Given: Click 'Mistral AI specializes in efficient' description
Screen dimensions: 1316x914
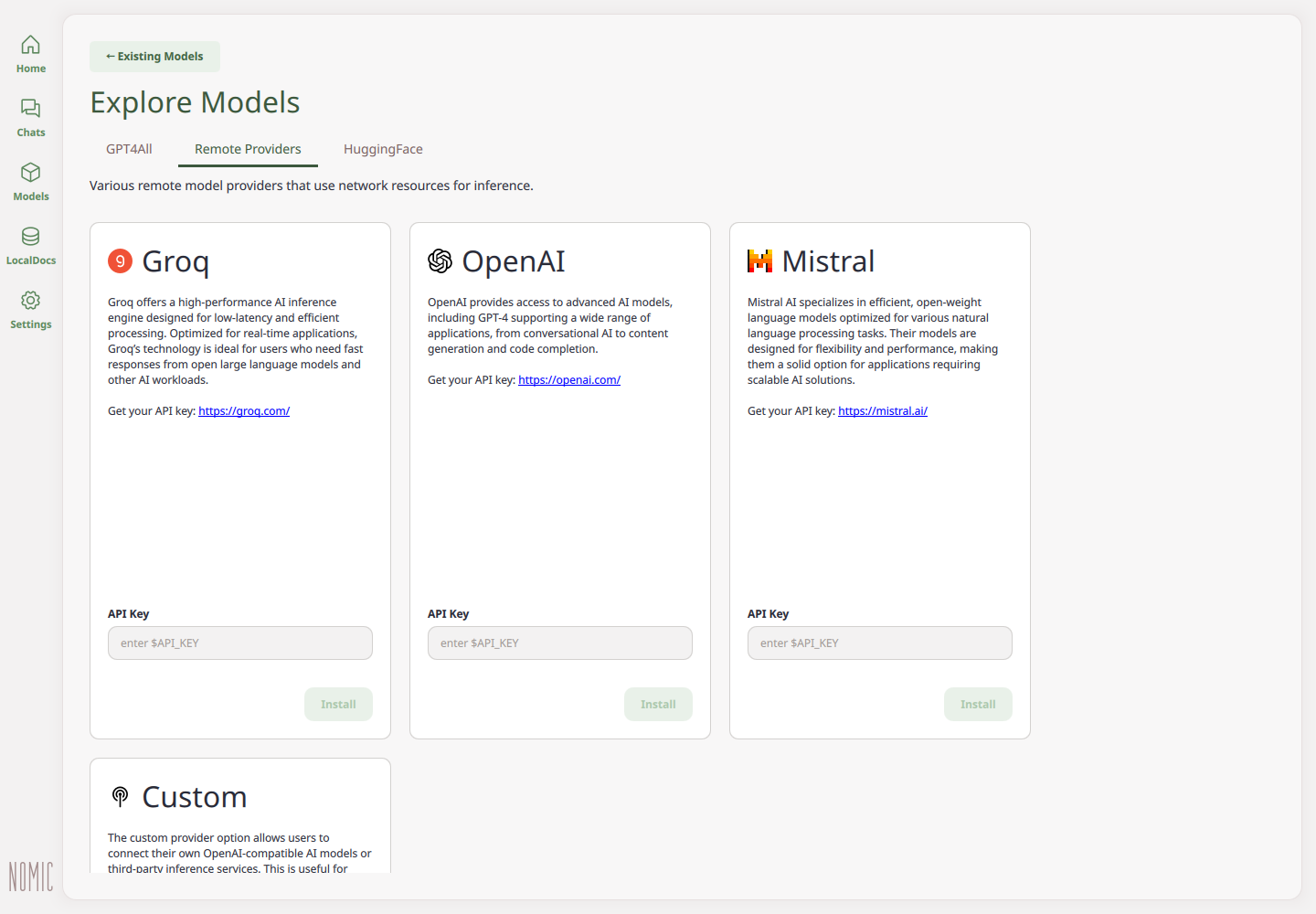Looking at the screenshot, I should coord(873,341).
